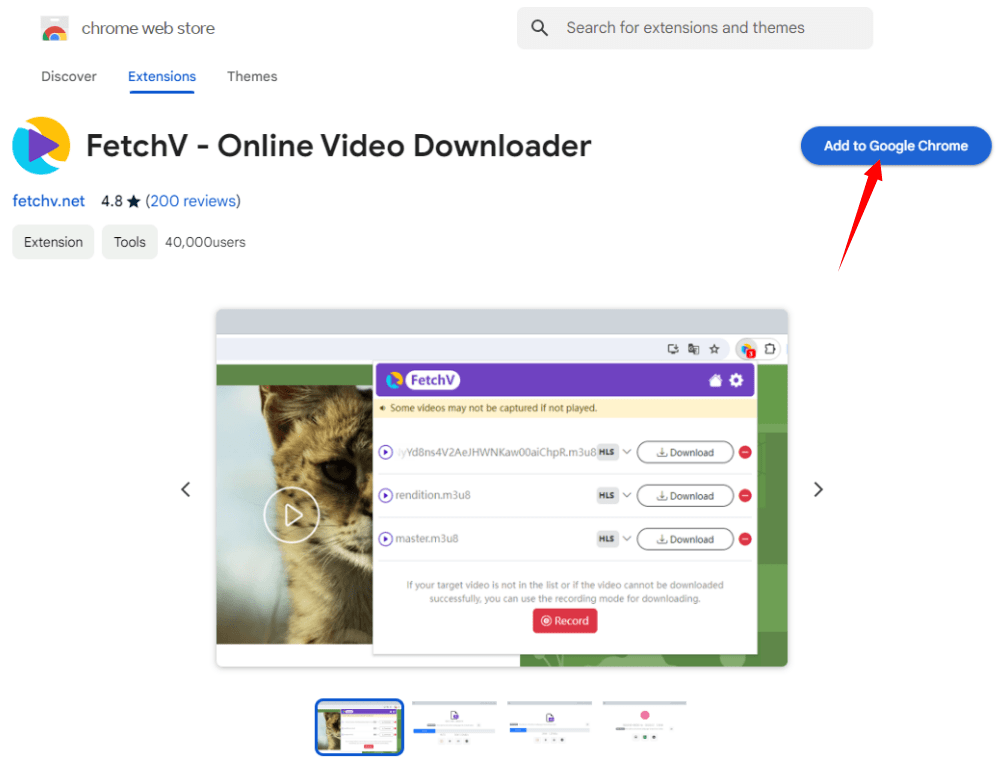Open the 200 reviews link
Viewport: 1000px width, 764px height.
pos(193,201)
